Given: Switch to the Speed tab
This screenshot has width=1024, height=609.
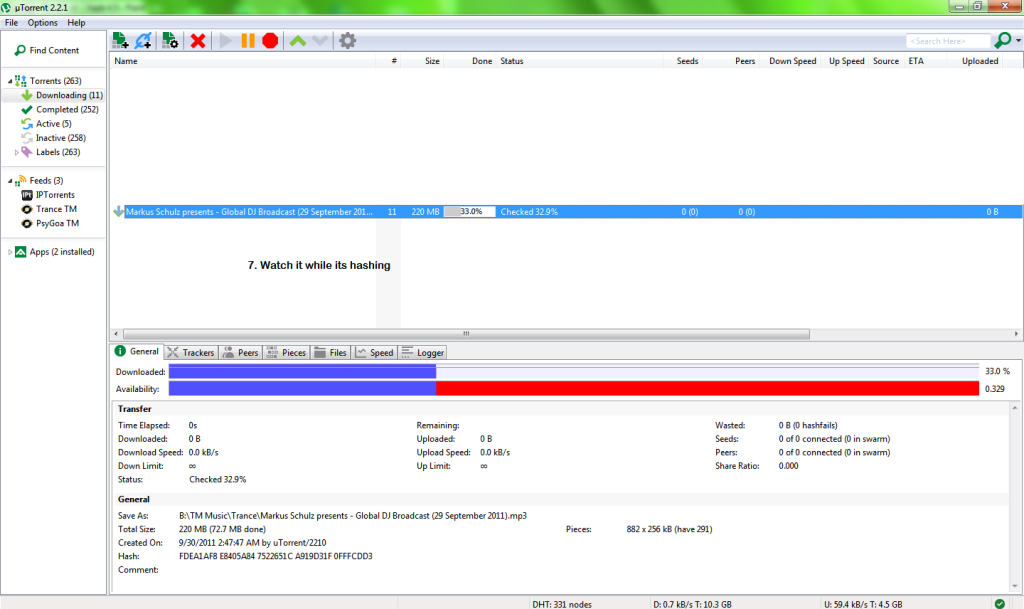Looking at the screenshot, I should [x=374, y=352].
